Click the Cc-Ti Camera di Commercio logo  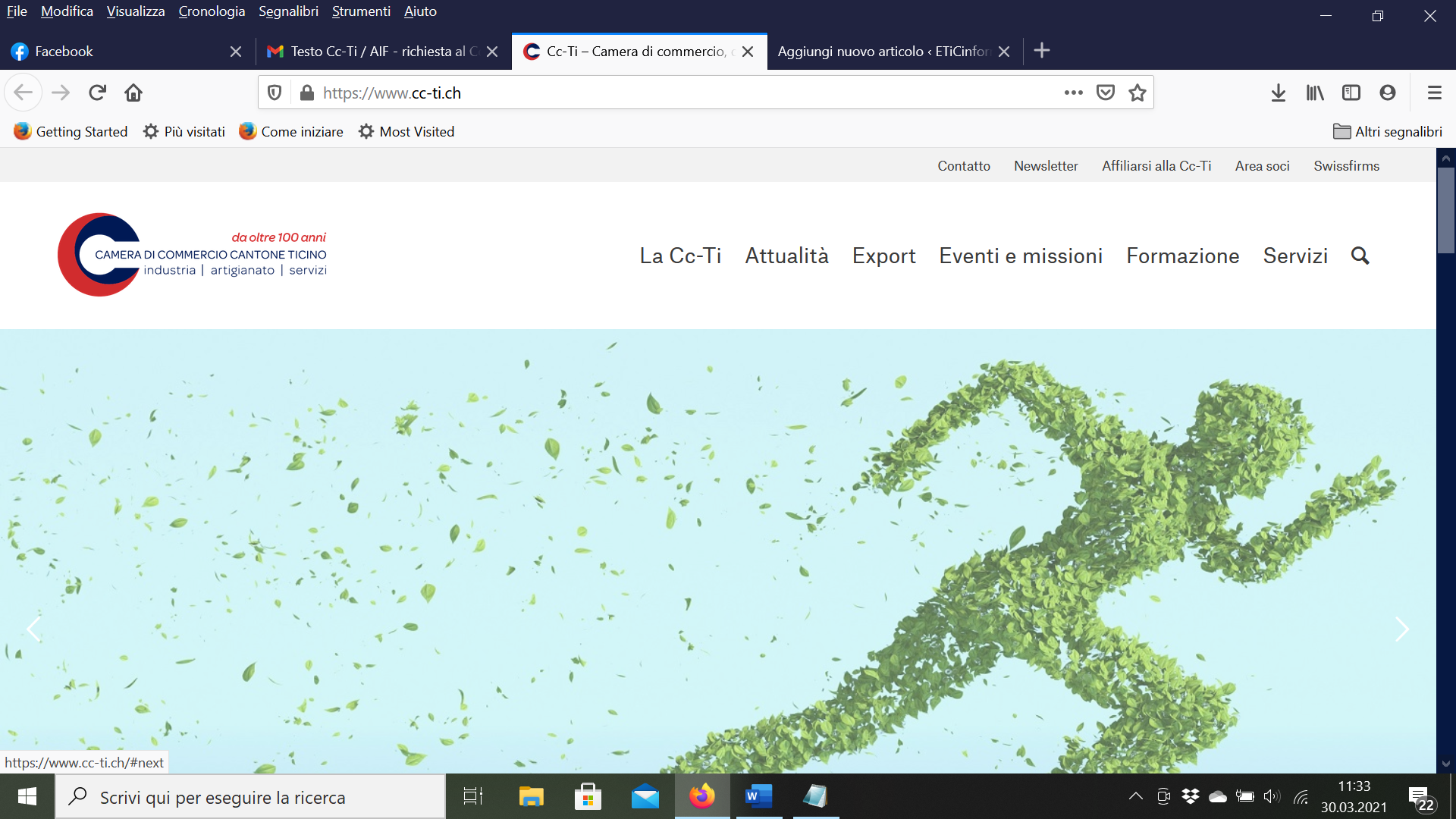pos(192,255)
